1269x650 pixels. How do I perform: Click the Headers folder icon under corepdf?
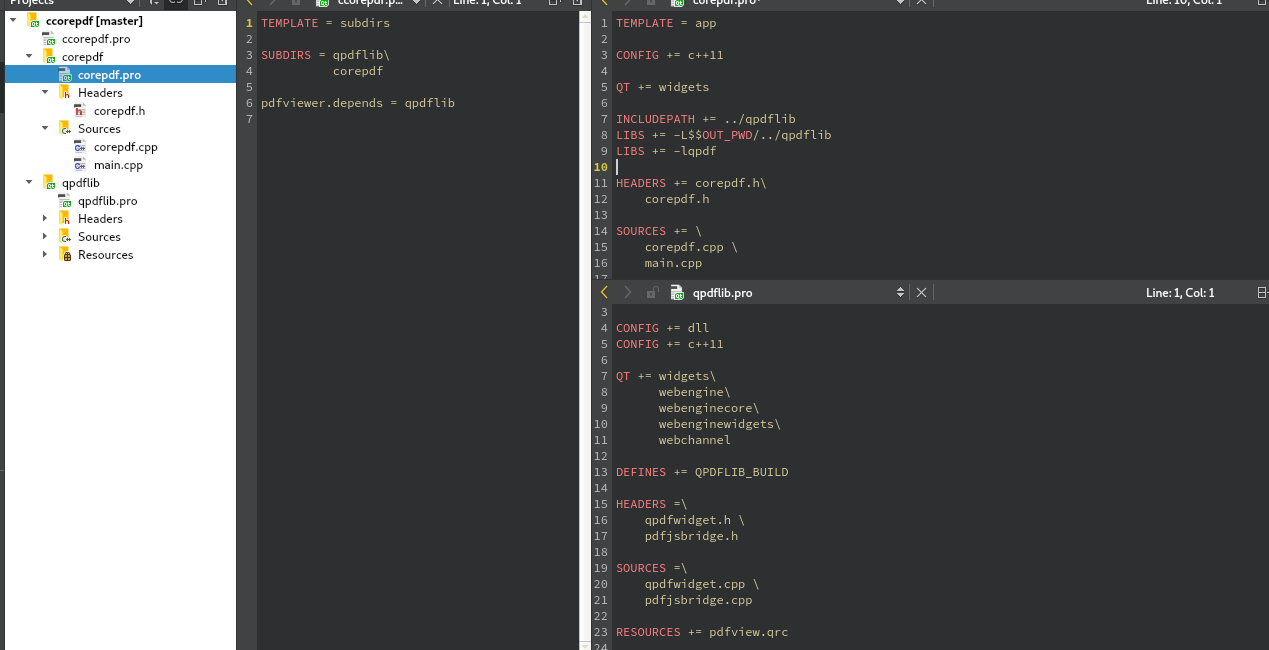65,93
